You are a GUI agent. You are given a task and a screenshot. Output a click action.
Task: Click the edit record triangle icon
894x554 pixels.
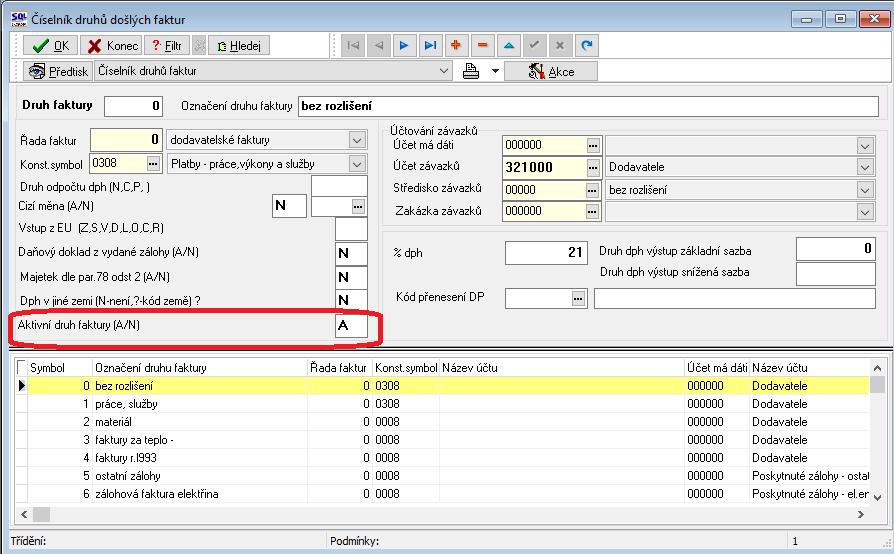point(509,46)
